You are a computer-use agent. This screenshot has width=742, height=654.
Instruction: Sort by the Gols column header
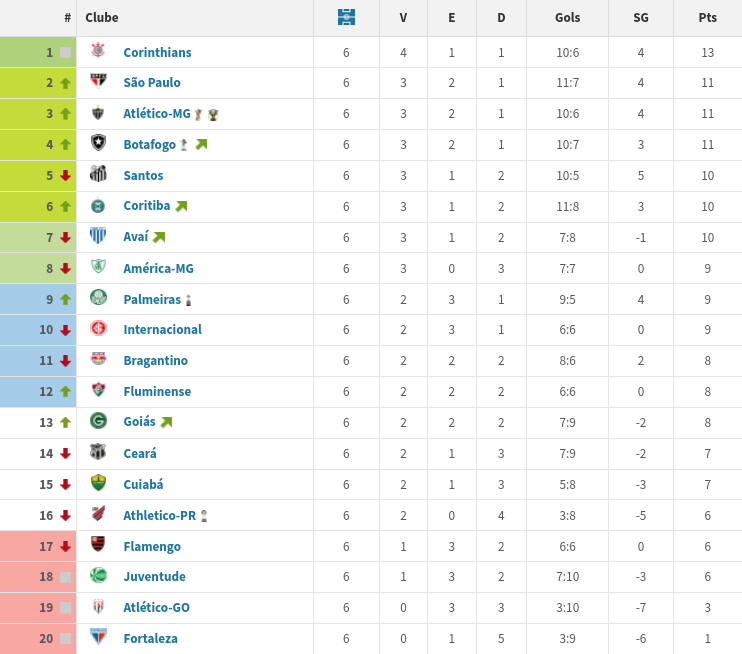567,18
